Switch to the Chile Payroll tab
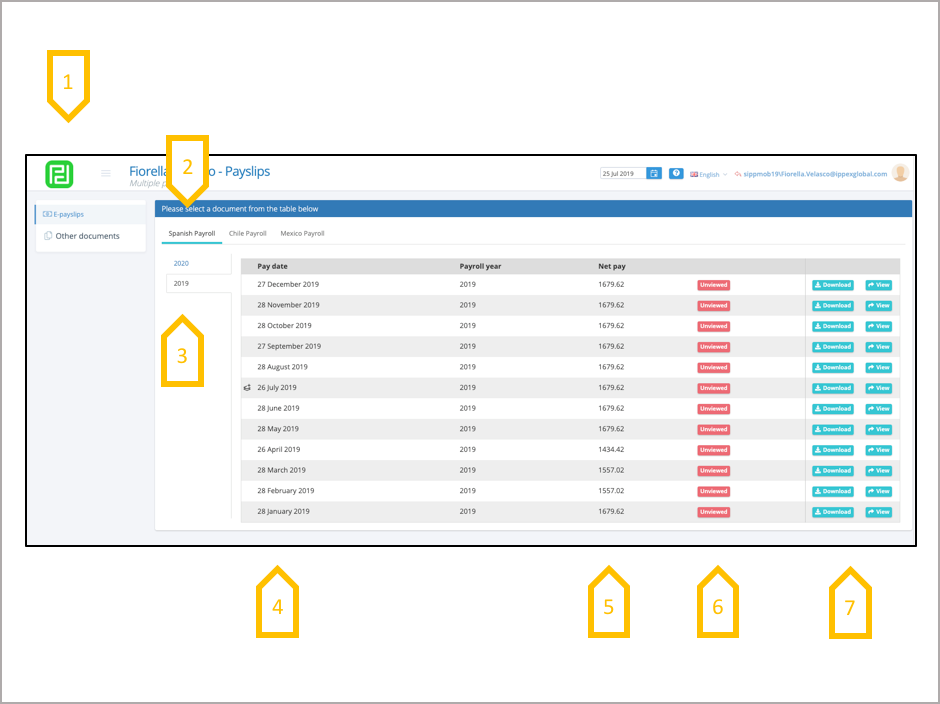 point(248,233)
